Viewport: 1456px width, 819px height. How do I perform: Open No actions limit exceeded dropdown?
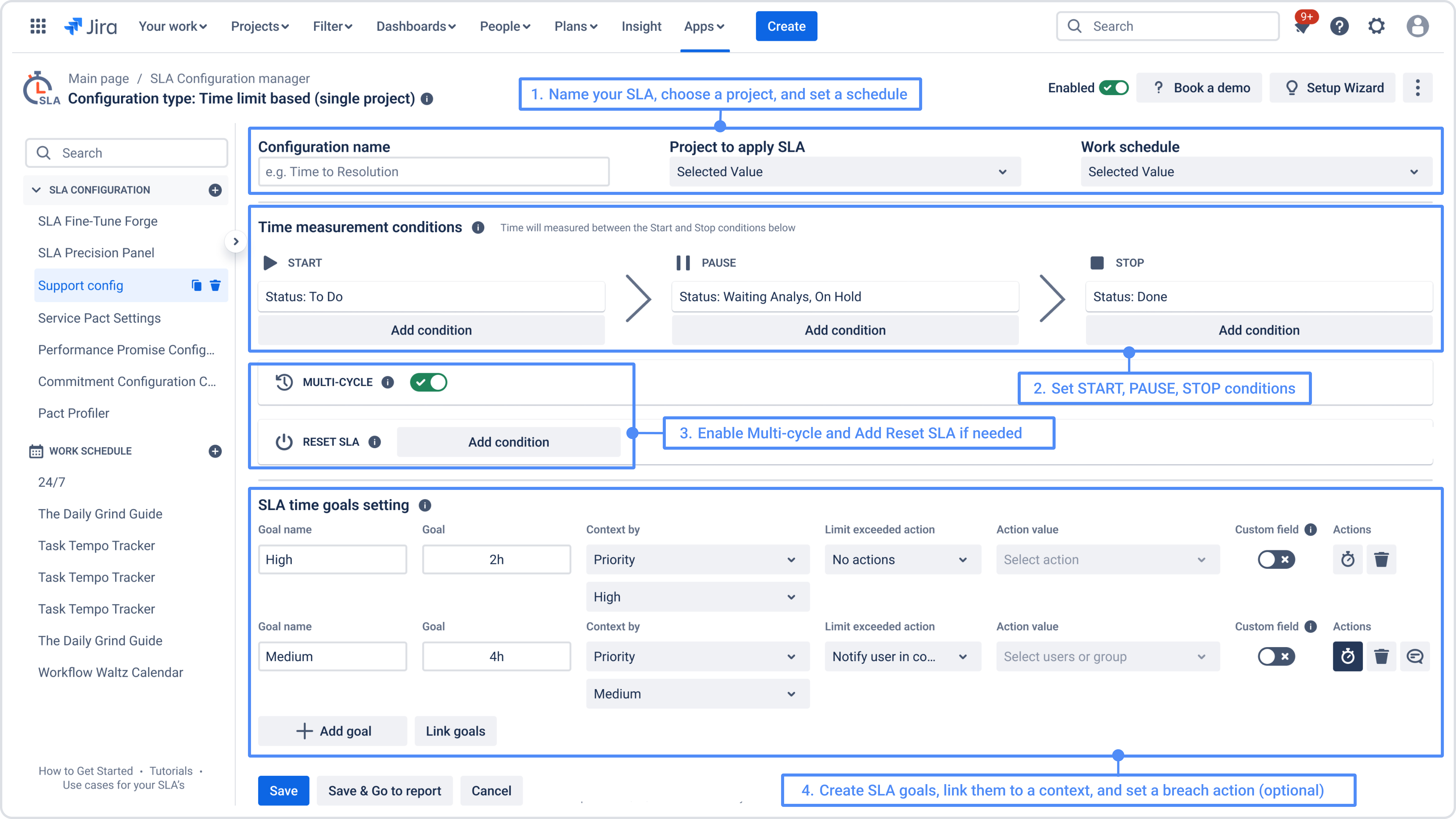coord(903,560)
